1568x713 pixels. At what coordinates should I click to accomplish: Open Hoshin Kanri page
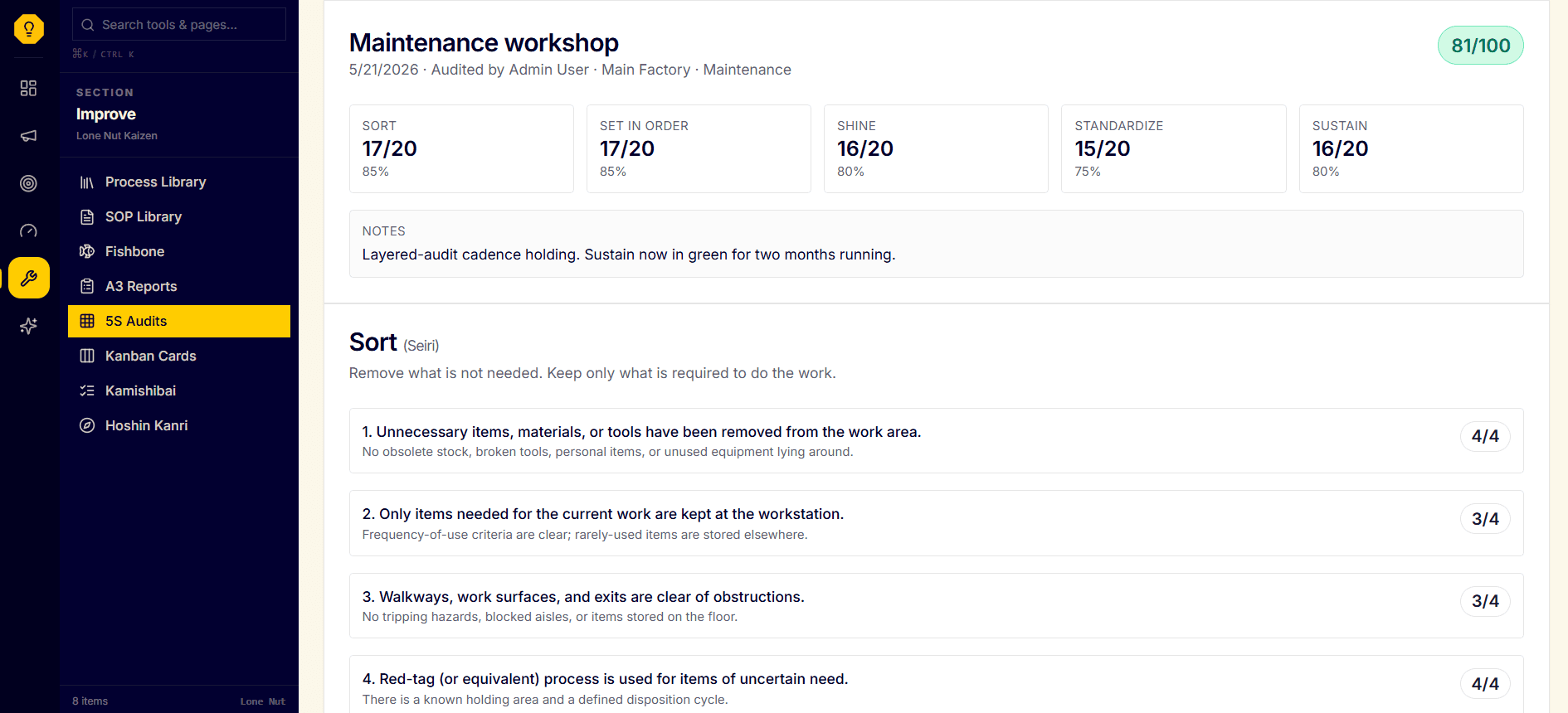click(x=179, y=426)
